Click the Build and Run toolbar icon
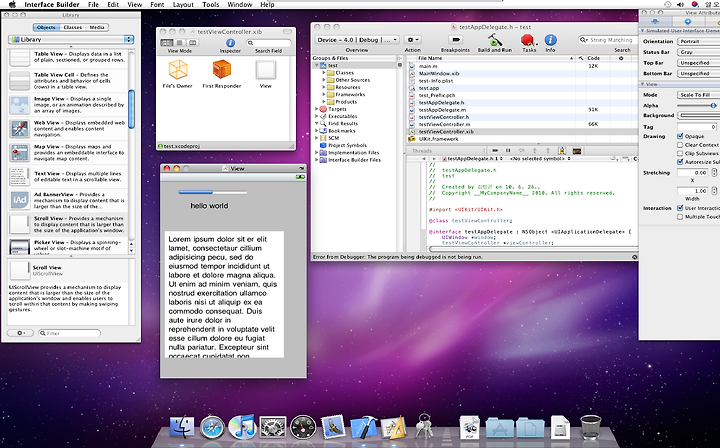 [494, 40]
